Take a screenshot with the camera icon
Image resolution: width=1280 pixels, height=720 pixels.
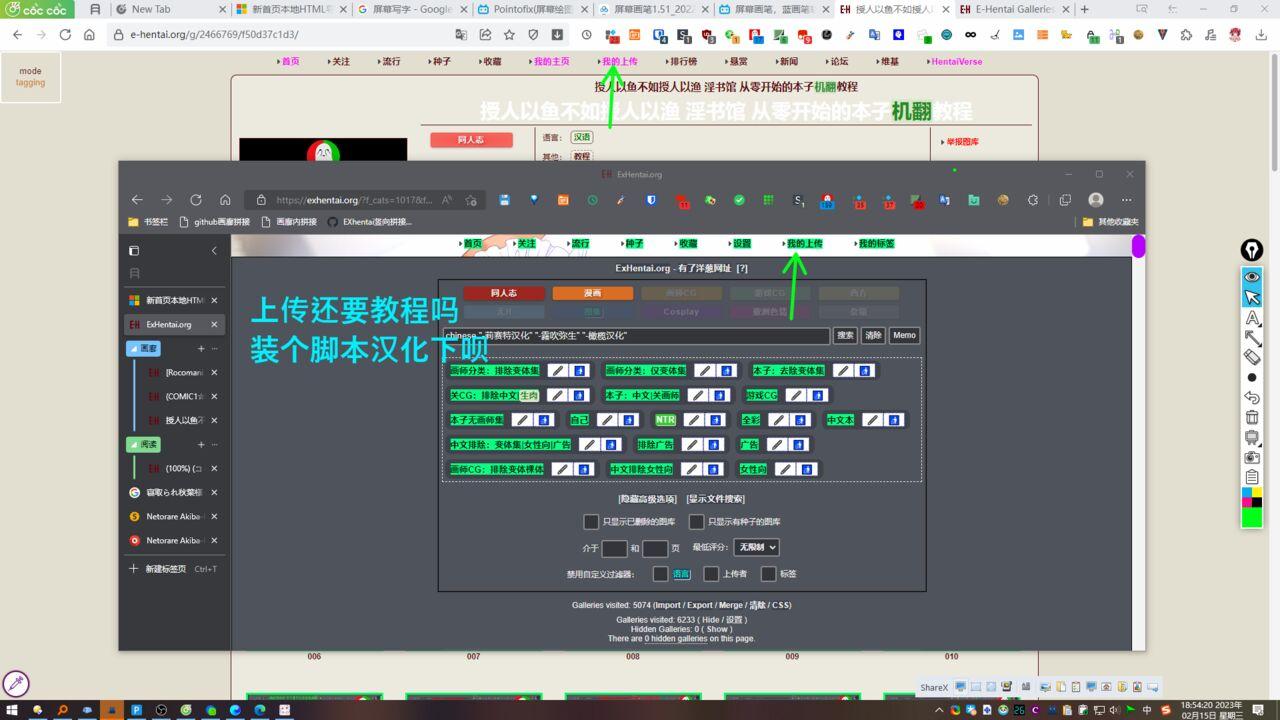tap(1252, 457)
